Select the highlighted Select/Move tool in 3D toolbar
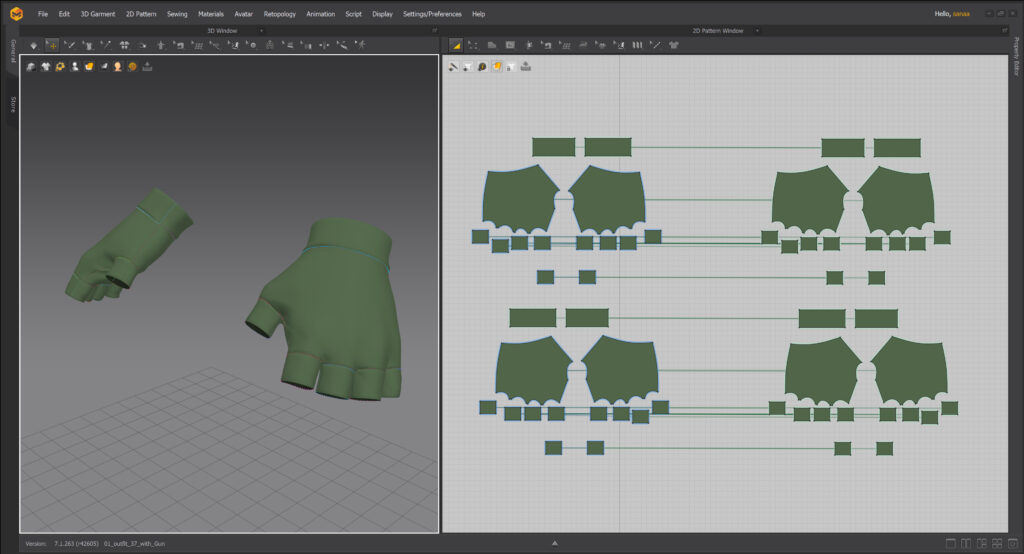1024x554 pixels. (52, 45)
